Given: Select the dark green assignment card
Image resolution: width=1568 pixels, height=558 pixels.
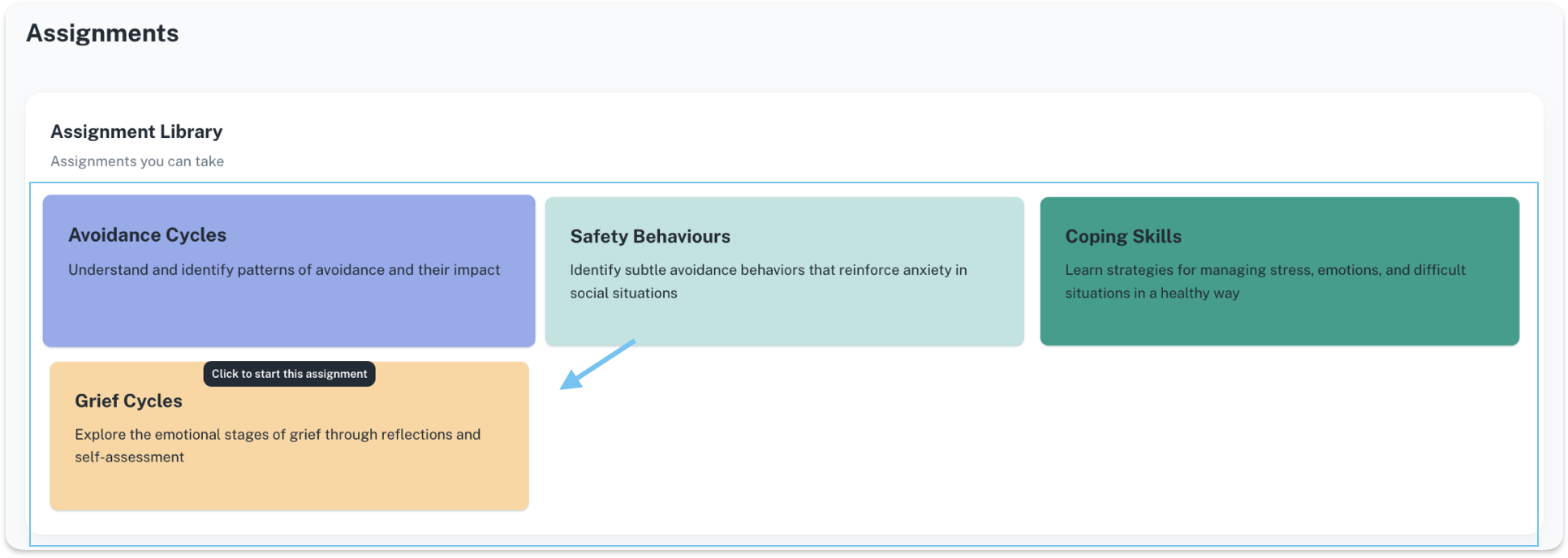Looking at the screenshot, I should 1279,320.
